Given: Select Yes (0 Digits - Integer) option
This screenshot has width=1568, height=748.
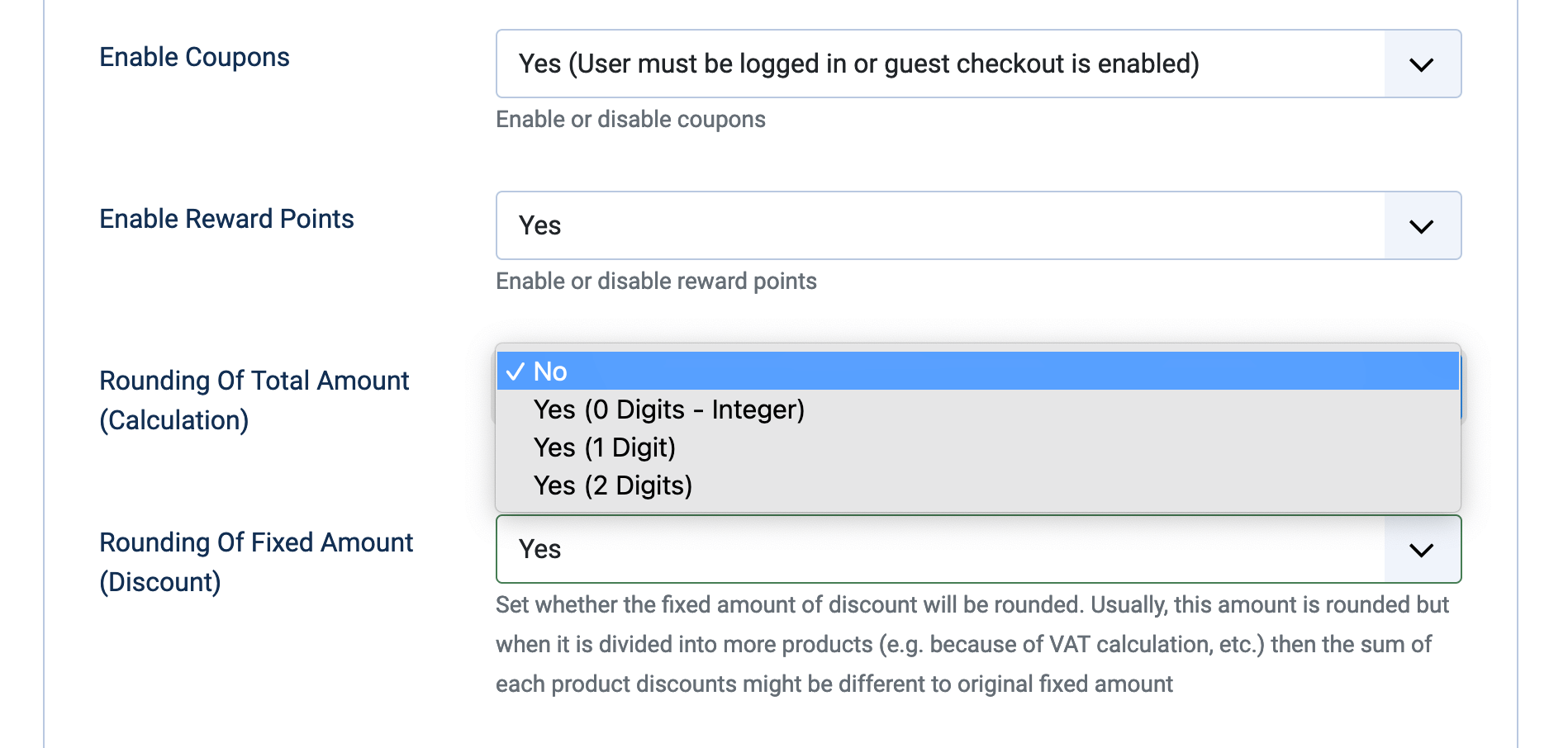Looking at the screenshot, I should (669, 410).
